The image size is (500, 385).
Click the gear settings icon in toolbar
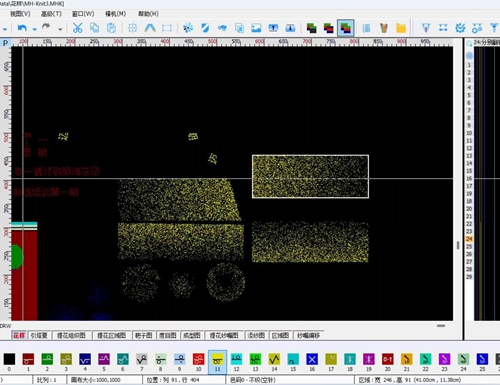(x=460, y=28)
